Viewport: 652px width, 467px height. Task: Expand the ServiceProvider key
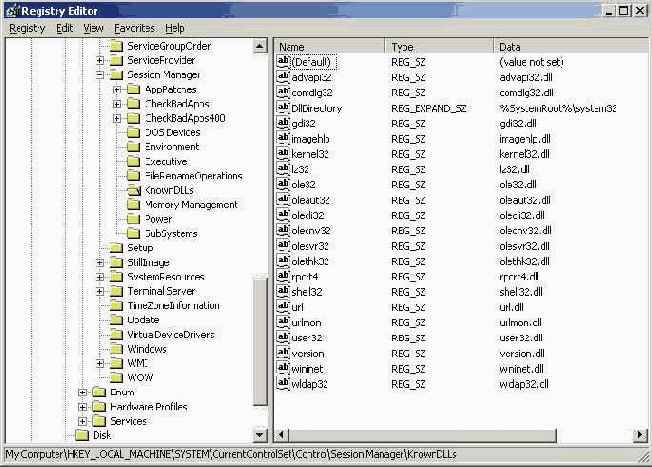click(100, 61)
